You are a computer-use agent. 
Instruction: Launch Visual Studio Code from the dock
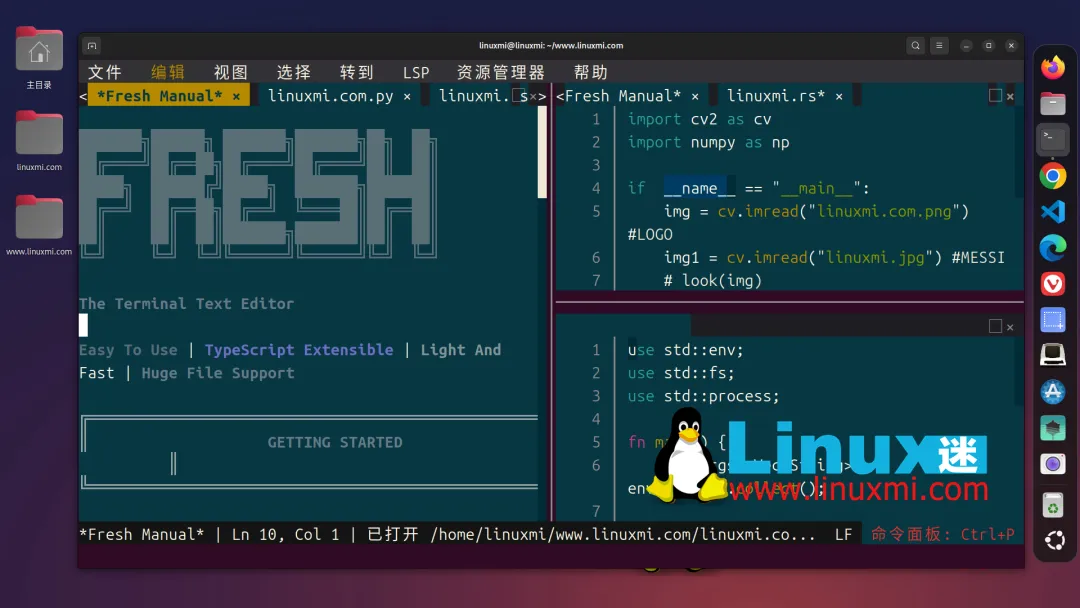[1052, 212]
